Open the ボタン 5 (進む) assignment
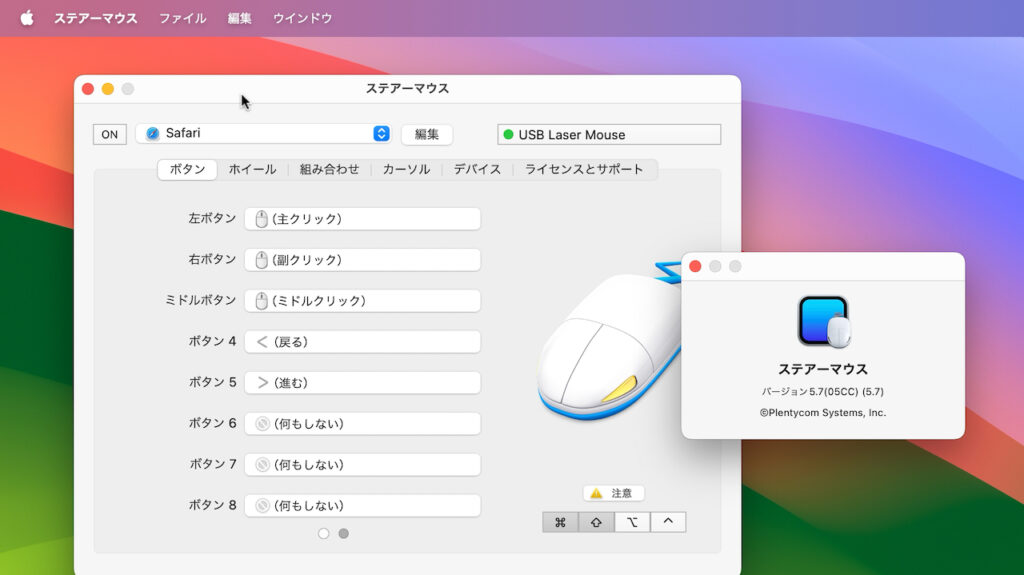The image size is (1024, 575). point(362,383)
